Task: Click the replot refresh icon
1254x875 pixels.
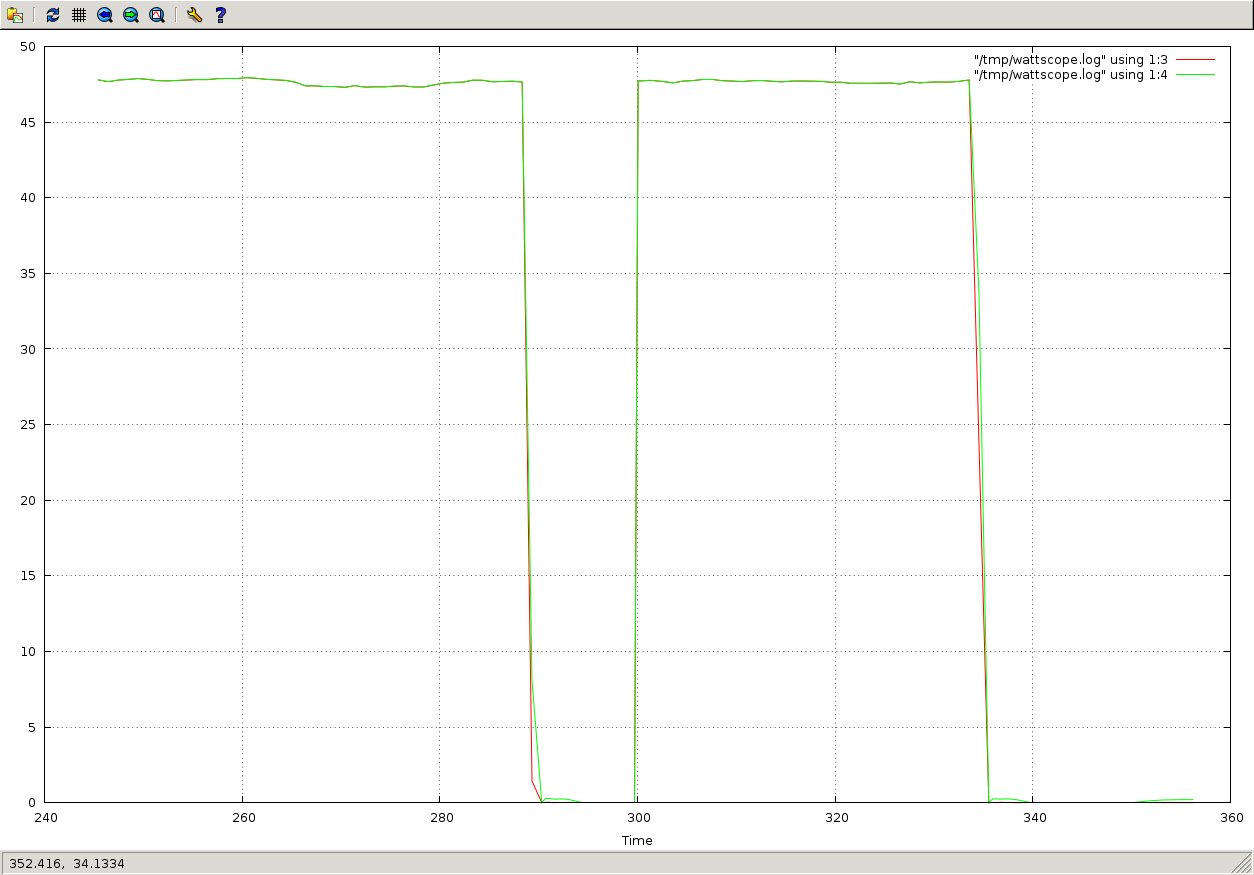Action: pos(53,15)
